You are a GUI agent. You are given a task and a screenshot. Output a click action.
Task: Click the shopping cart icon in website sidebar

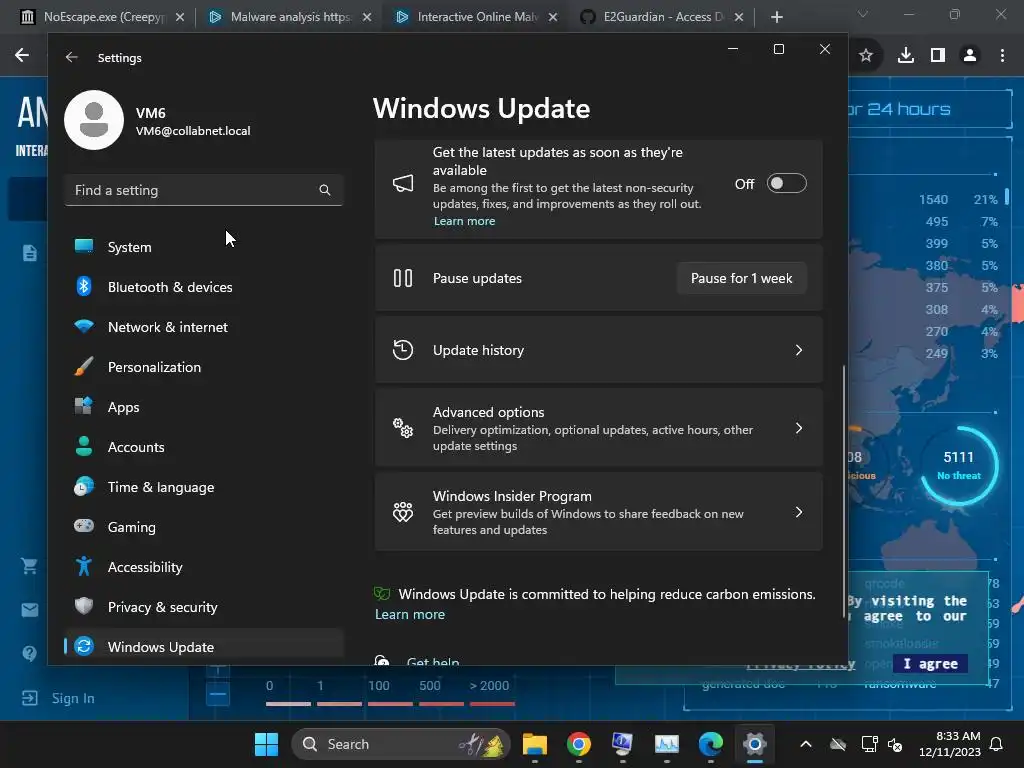coord(29,566)
